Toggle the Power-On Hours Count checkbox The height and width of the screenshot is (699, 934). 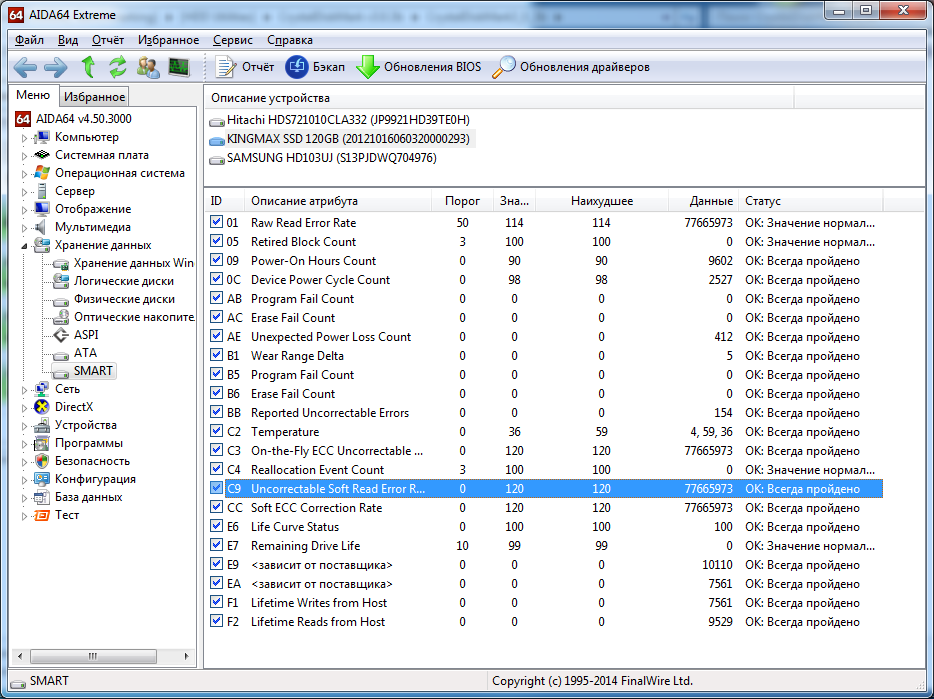click(216, 260)
